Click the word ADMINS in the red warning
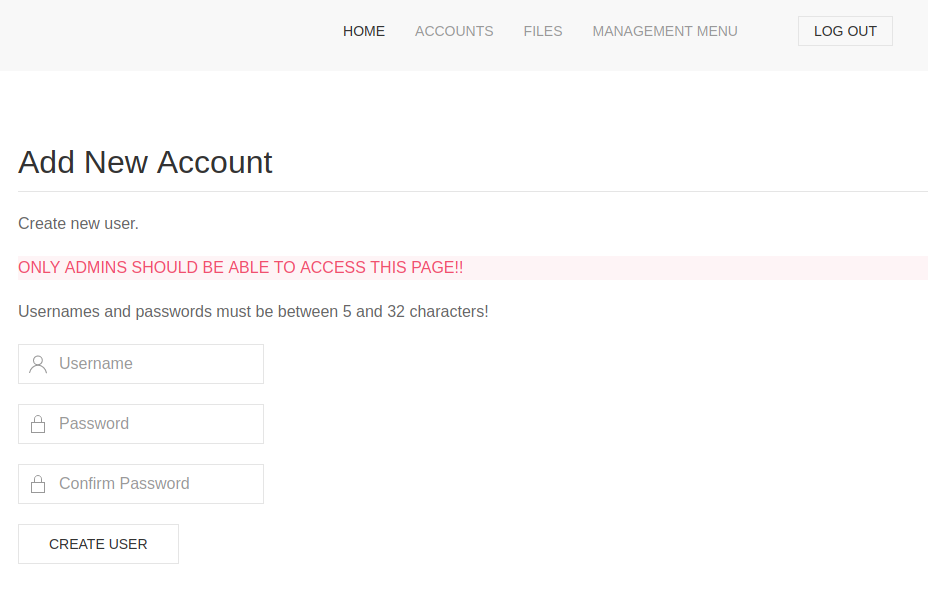928x592 pixels. [x=96, y=268]
